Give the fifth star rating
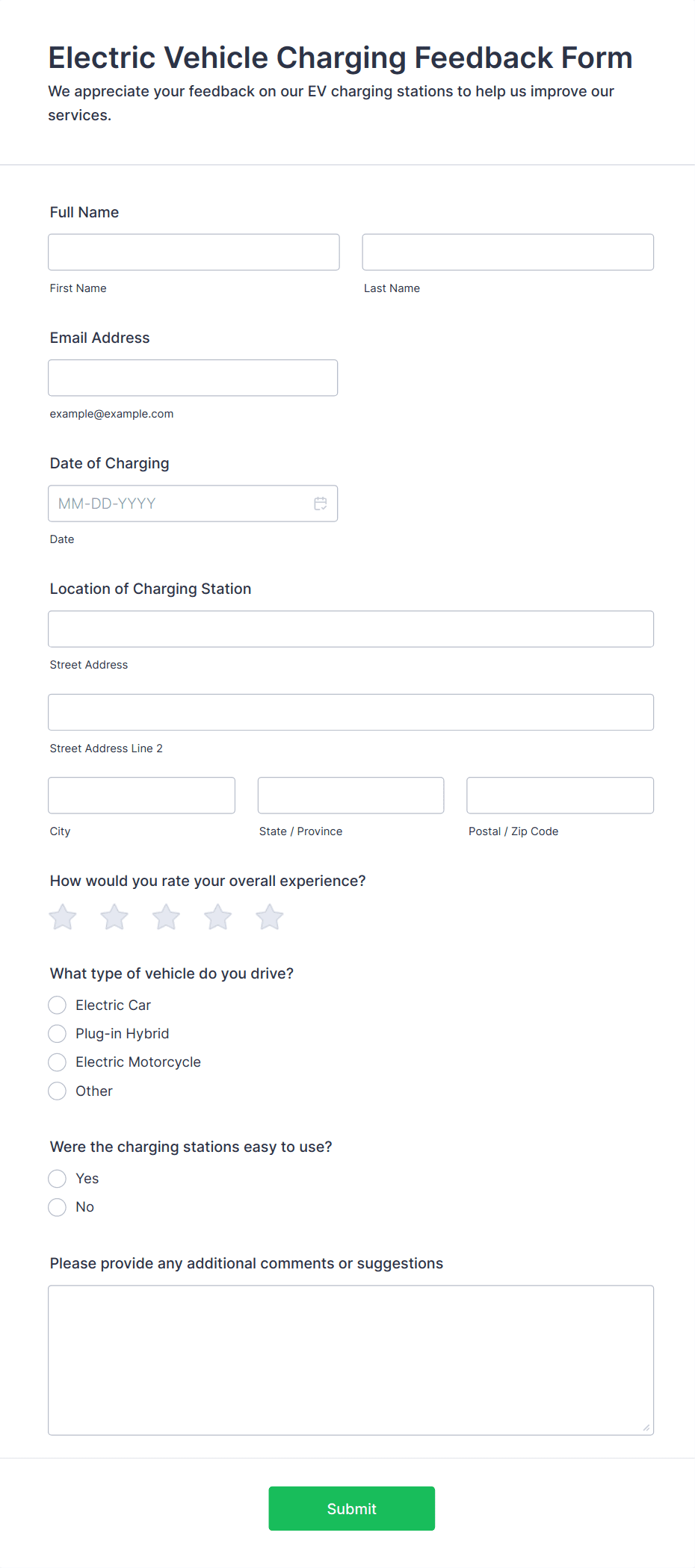This screenshot has height=1568, width=695. [x=270, y=917]
